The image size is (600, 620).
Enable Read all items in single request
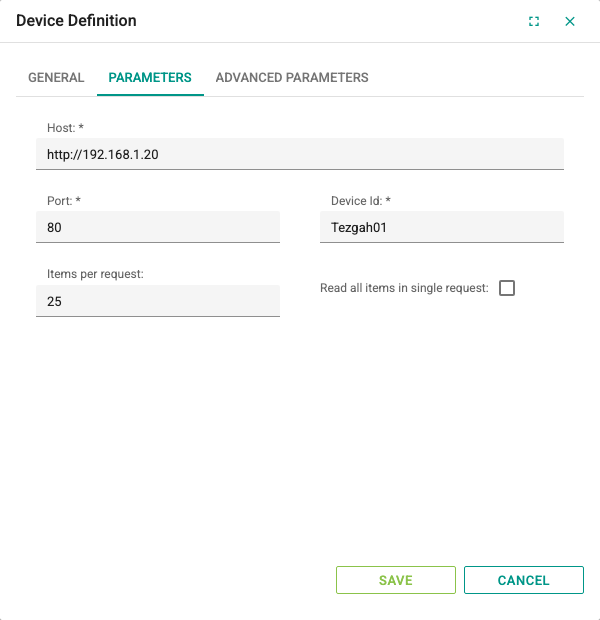(x=507, y=288)
